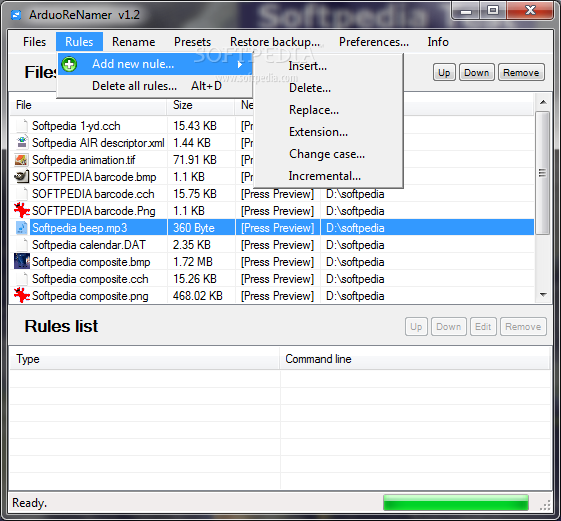The height and width of the screenshot is (521, 561).
Task: Select Delete... rule from submenu
Action: click(328, 88)
